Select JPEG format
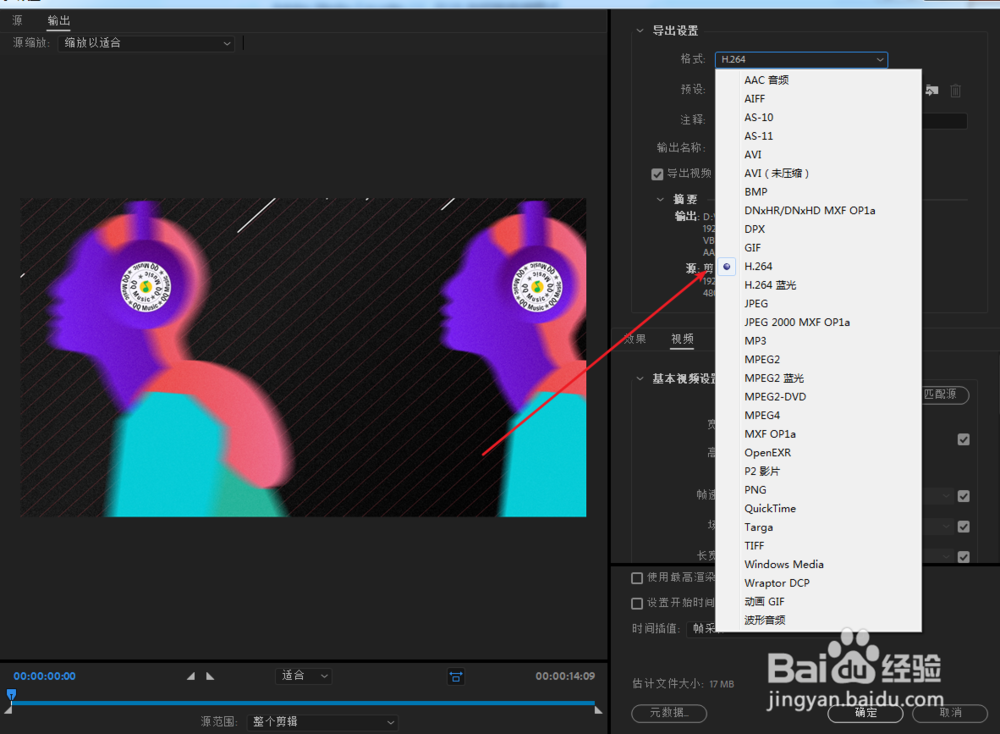Viewport: 1000px width, 734px height. [818, 304]
